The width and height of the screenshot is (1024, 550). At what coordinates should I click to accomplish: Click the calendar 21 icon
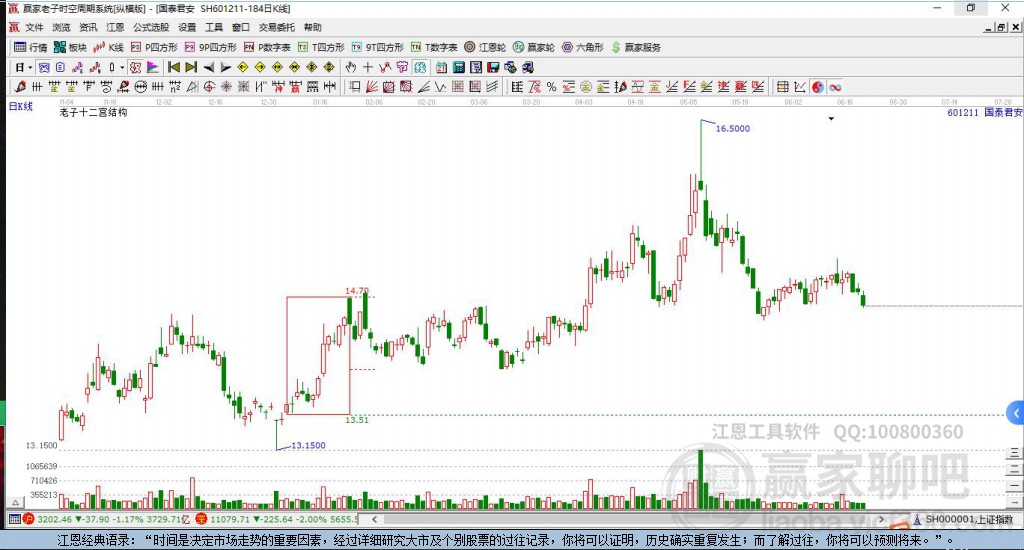coord(441,67)
